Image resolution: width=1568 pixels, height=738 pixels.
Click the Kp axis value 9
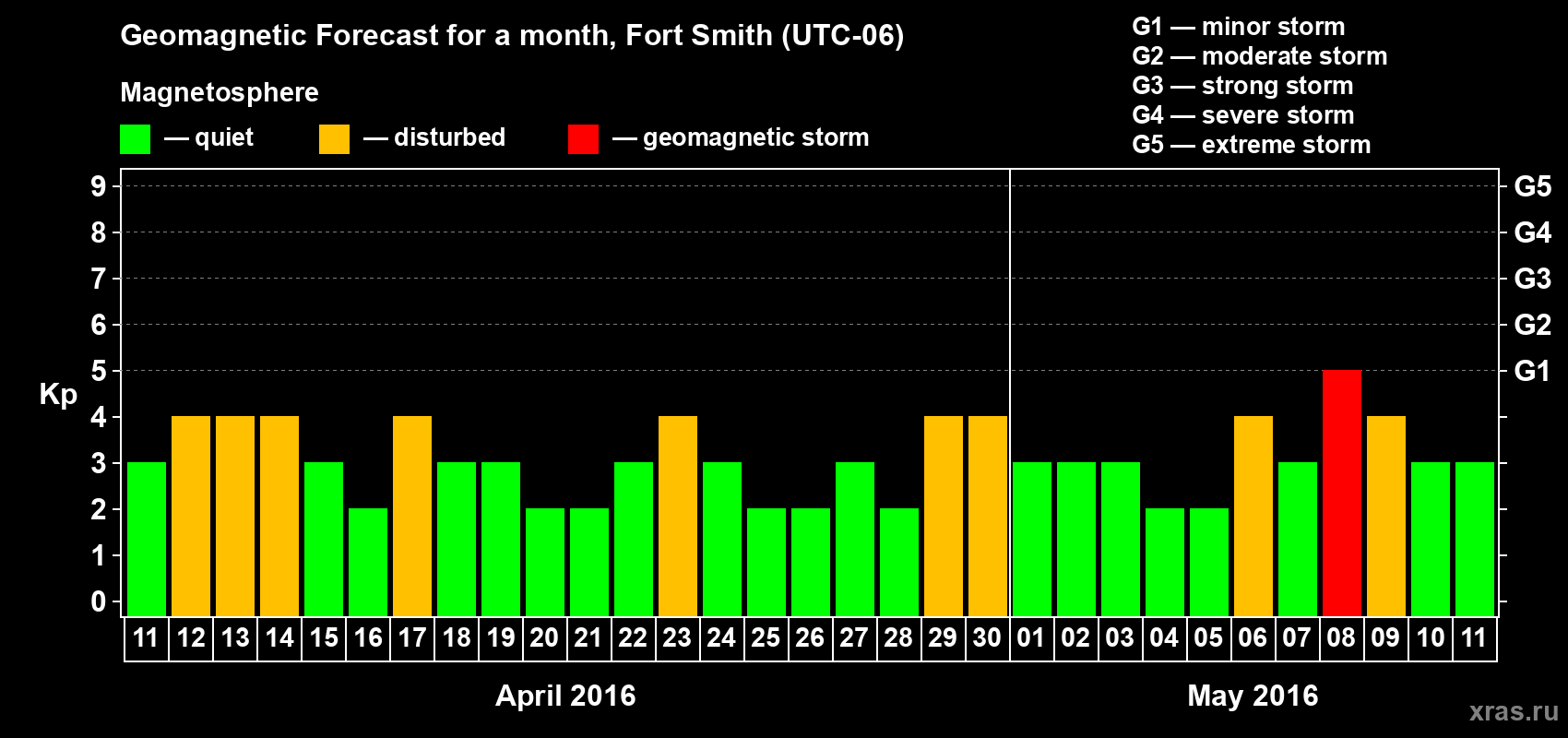pos(99,186)
